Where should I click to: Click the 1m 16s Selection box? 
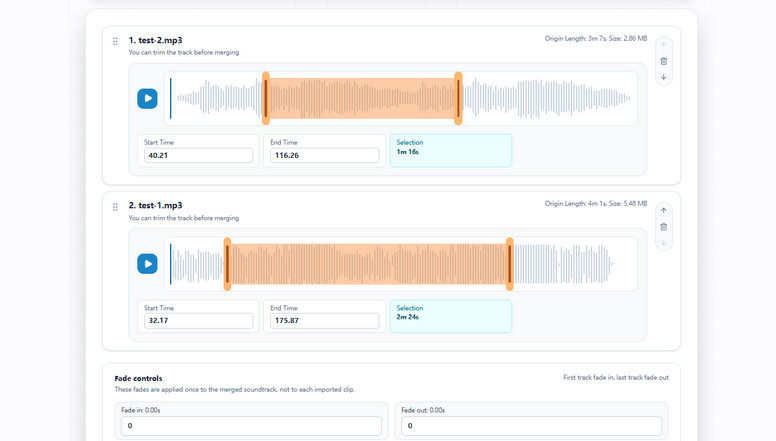[x=451, y=150]
